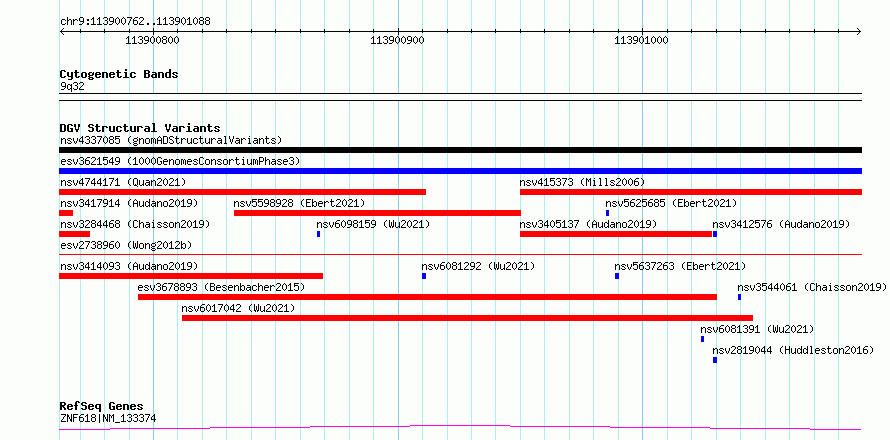
Task: Click the nsv2819044 (Huddleston2016) label text
Action: [793, 350]
